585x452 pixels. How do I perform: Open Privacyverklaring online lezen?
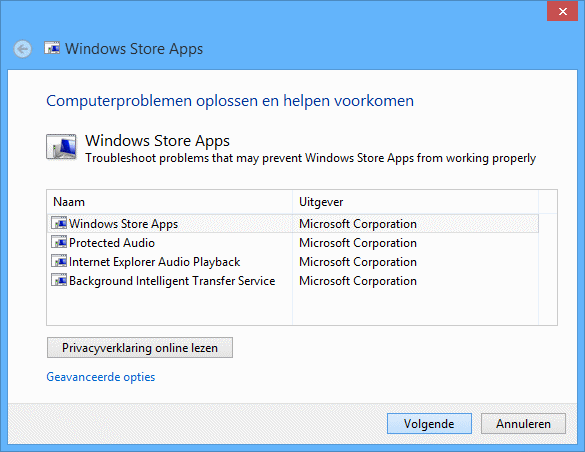point(140,348)
